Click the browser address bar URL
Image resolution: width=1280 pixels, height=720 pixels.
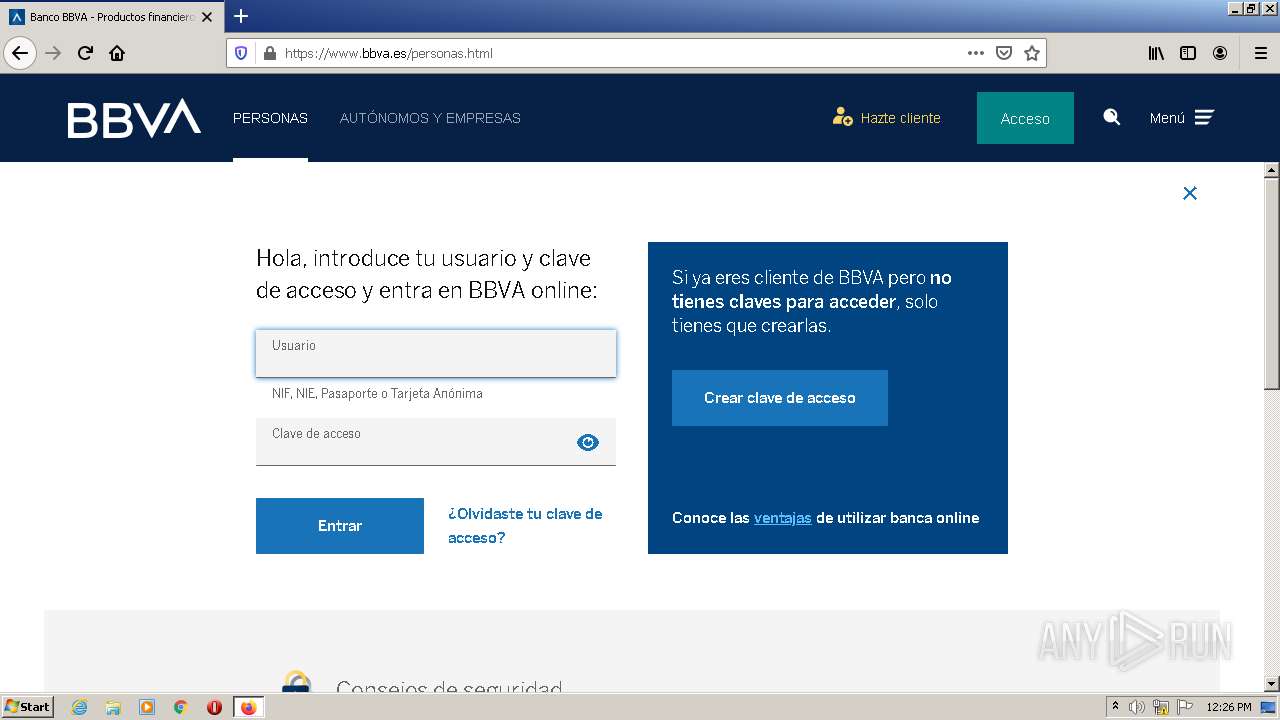click(389, 53)
